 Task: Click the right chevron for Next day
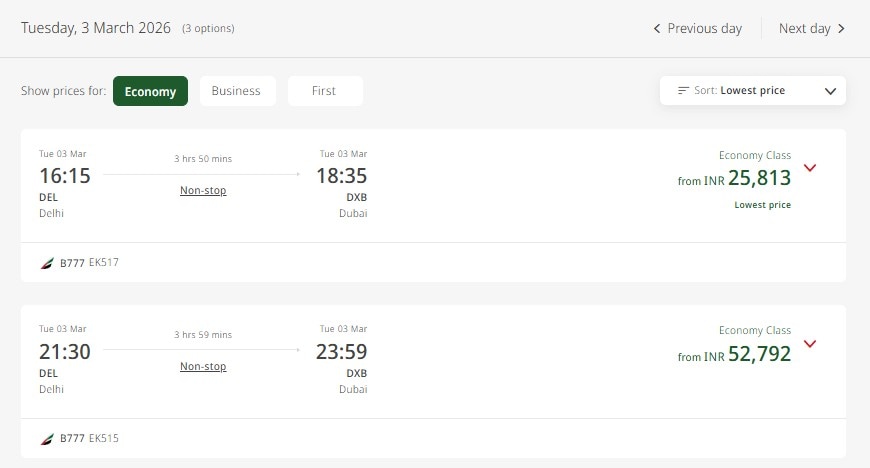point(842,29)
